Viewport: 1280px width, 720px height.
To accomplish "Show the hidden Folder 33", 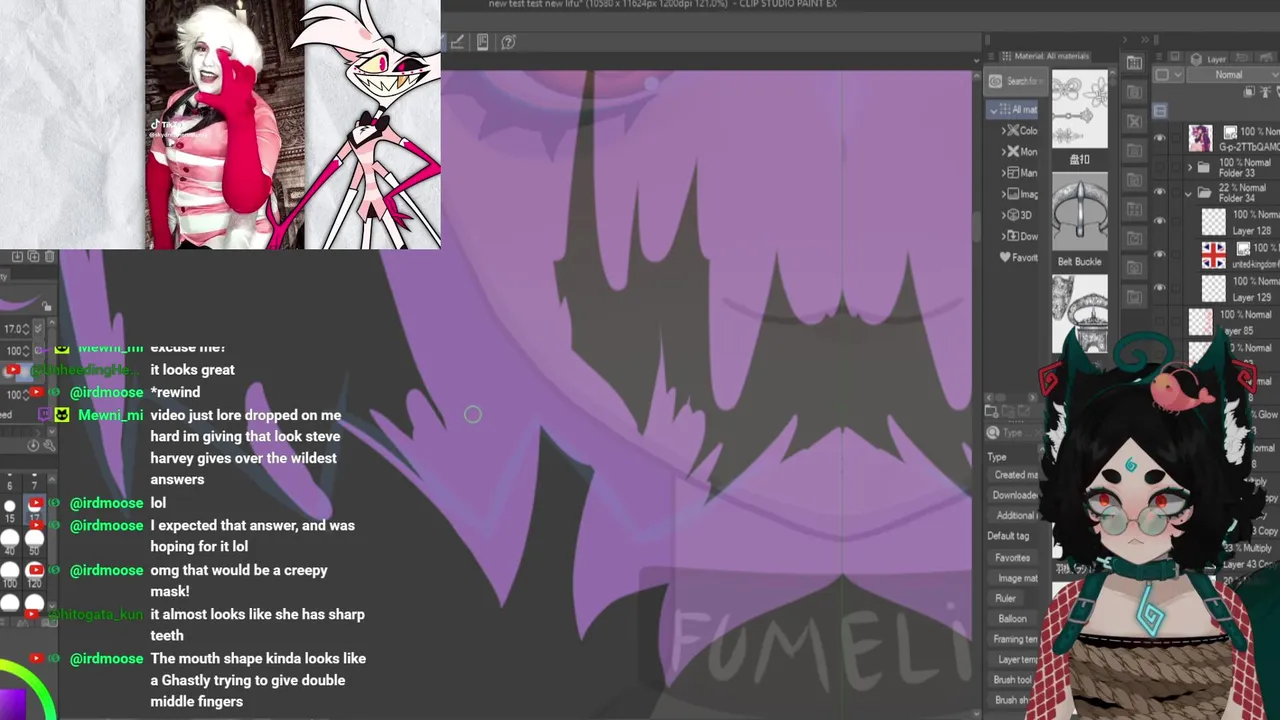I will 1160,167.
